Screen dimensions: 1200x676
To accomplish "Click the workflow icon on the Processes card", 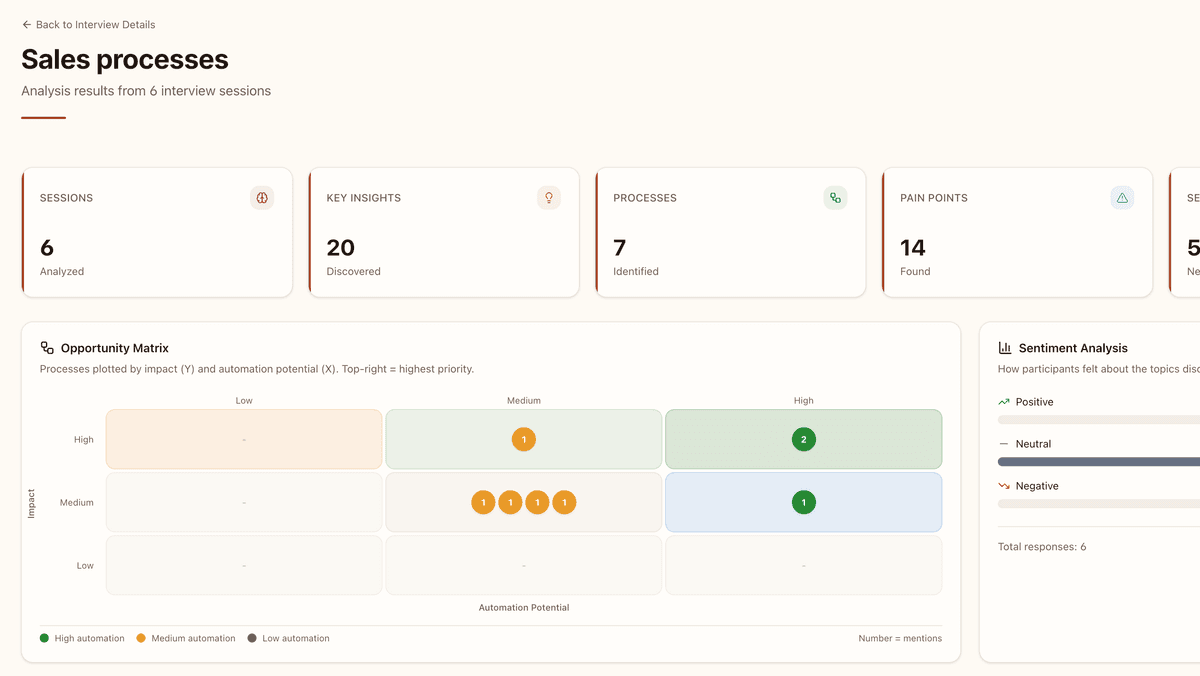I will coord(835,197).
